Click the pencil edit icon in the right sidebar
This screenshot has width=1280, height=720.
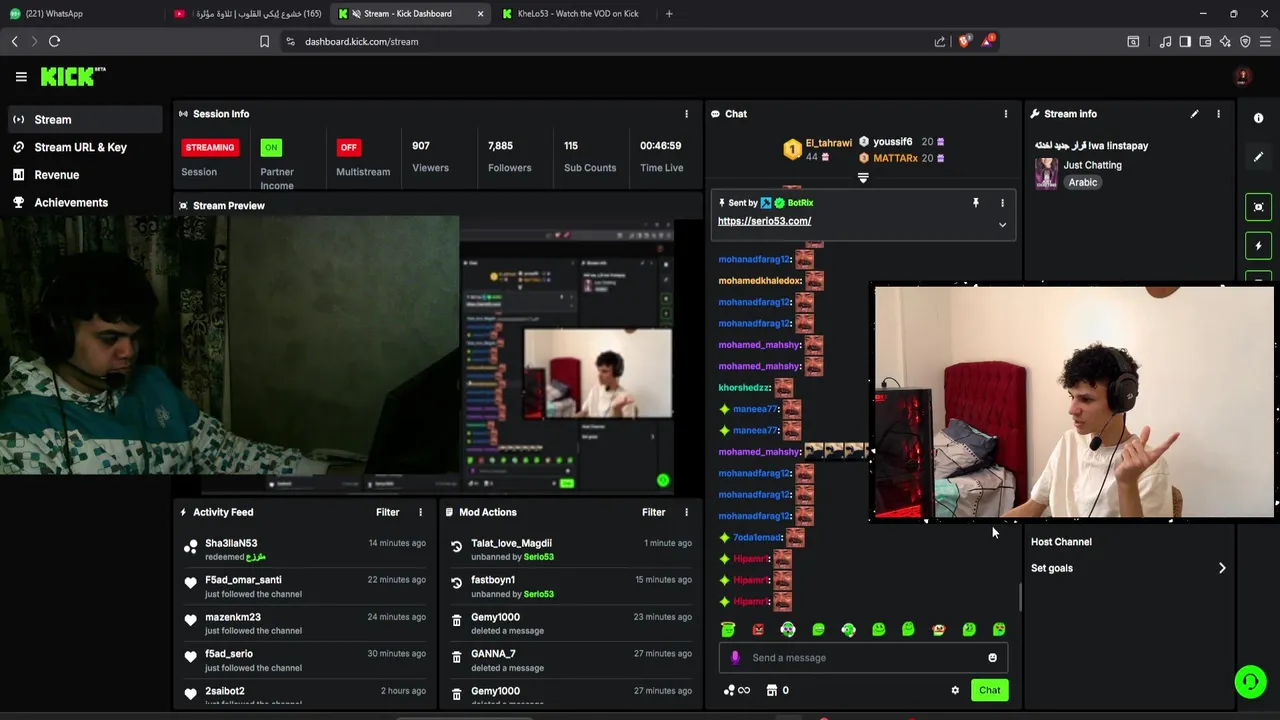pos(1258,157)
